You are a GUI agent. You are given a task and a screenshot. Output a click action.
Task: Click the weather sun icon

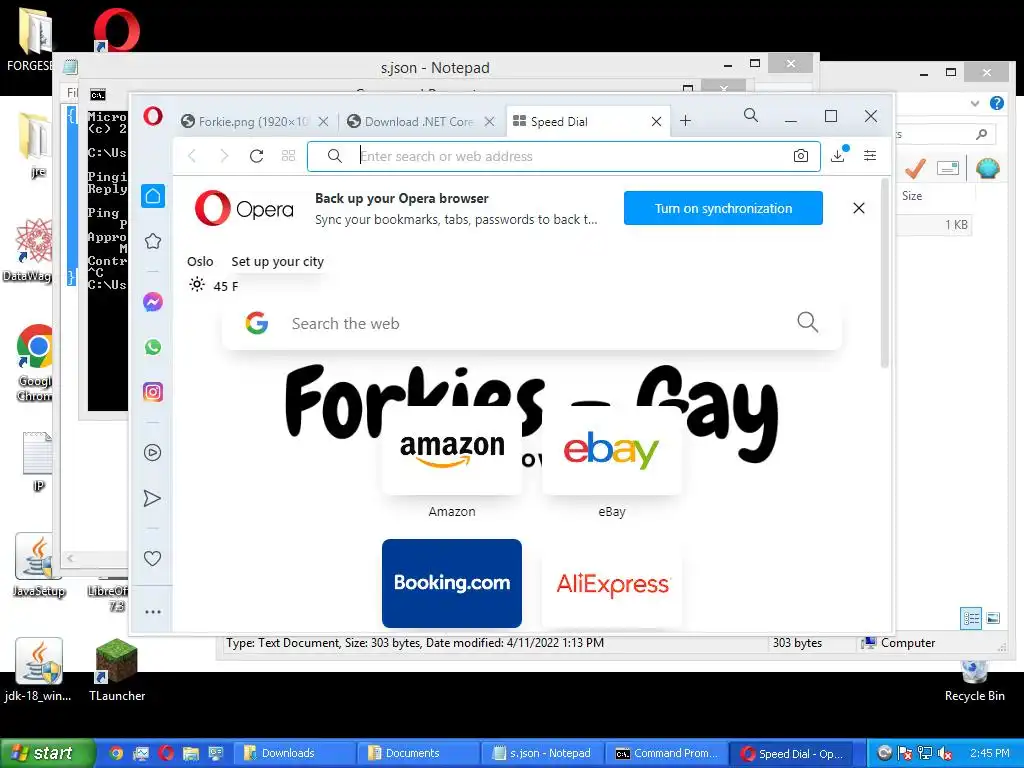(x=197, y=285)
